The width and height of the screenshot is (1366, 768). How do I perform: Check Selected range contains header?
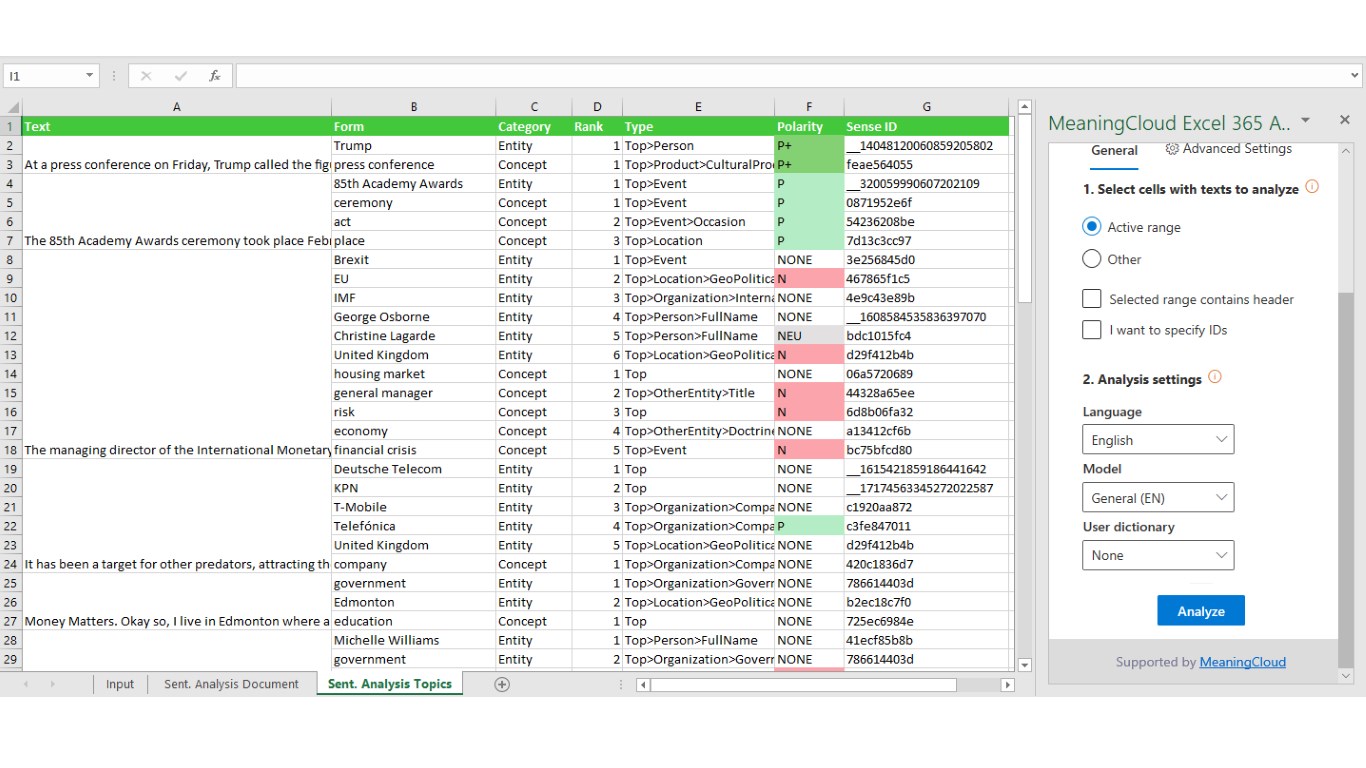pos(1092,299)
